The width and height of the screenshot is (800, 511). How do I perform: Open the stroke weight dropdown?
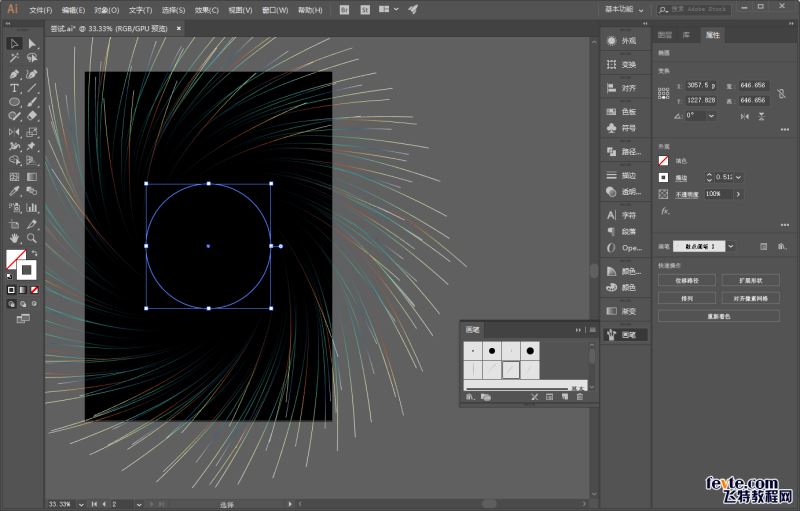pos(738,177)
